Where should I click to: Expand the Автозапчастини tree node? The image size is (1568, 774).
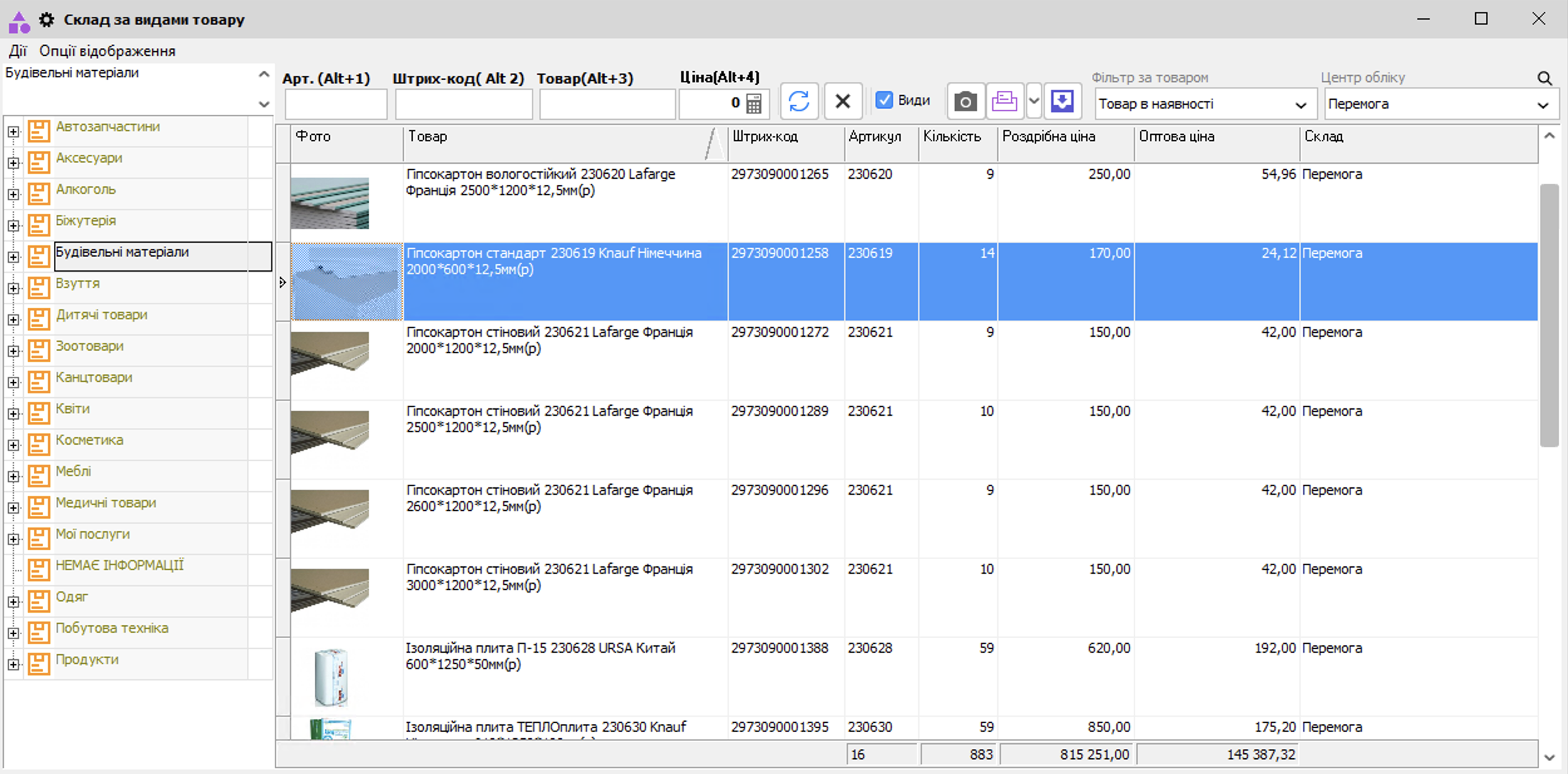pyautogui.click(x=13, y=132)
